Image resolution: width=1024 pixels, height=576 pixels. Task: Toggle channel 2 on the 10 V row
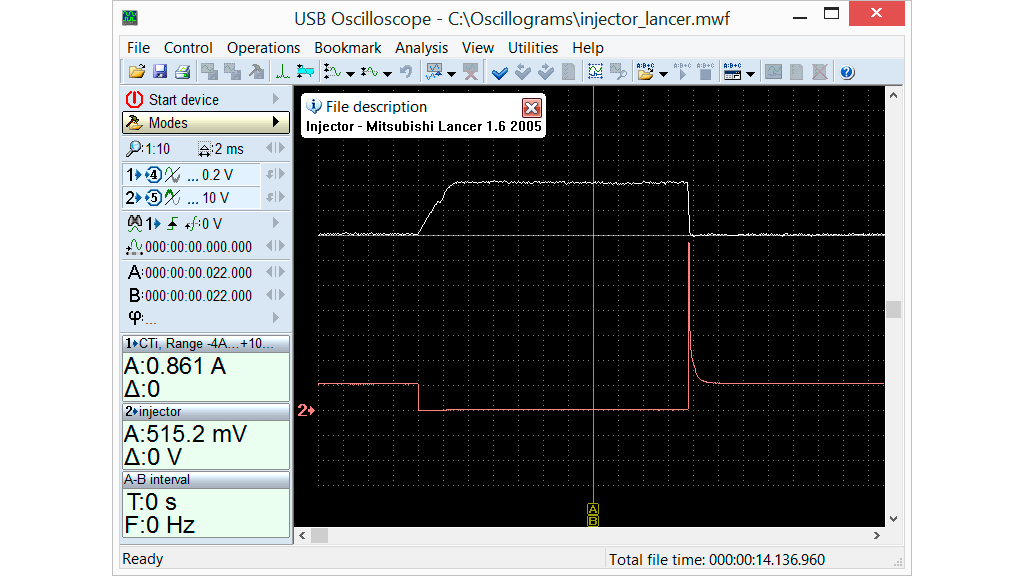[131, 198]
